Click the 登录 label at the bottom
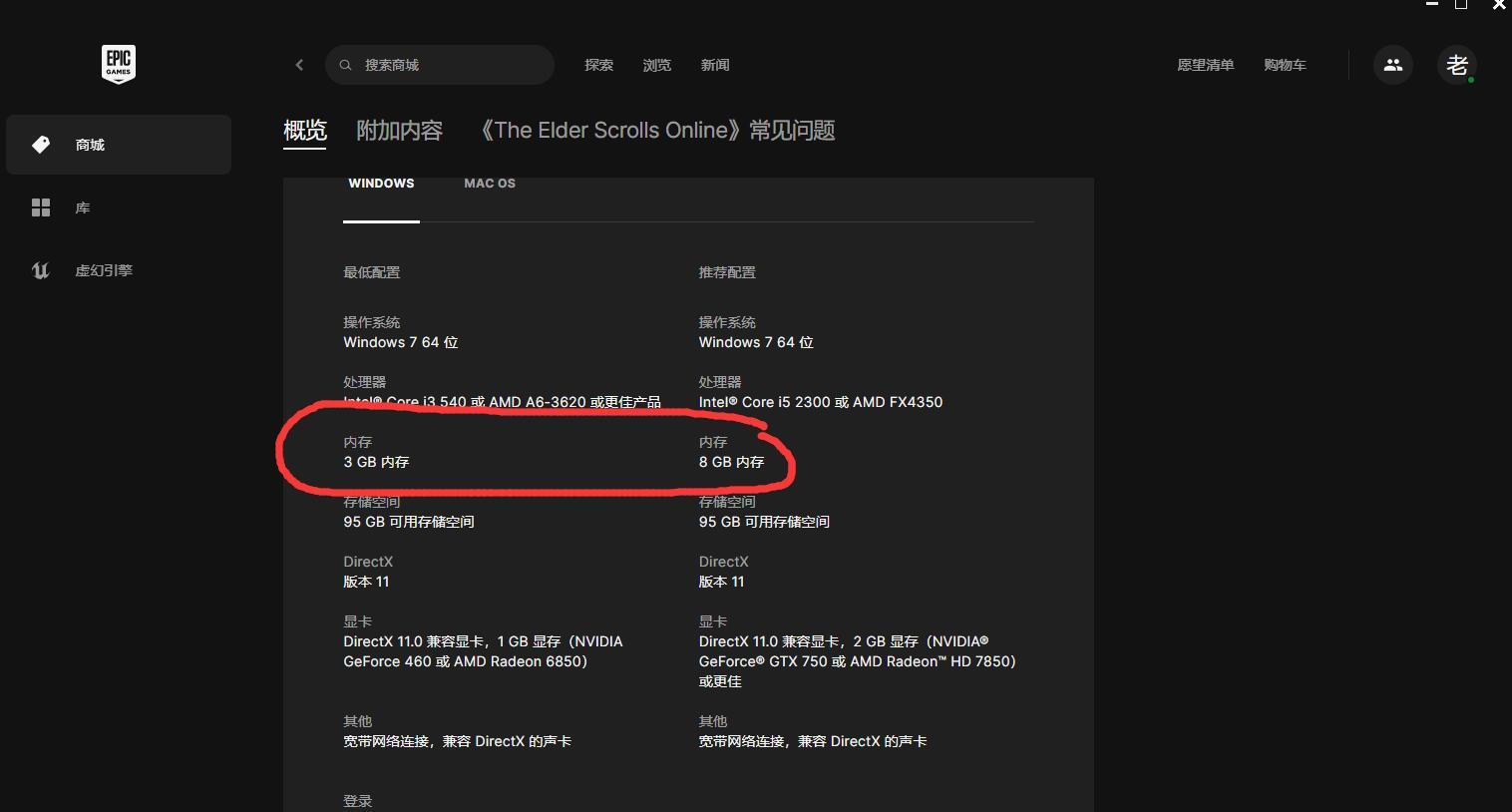The image size is (1512, 812). 358,801
